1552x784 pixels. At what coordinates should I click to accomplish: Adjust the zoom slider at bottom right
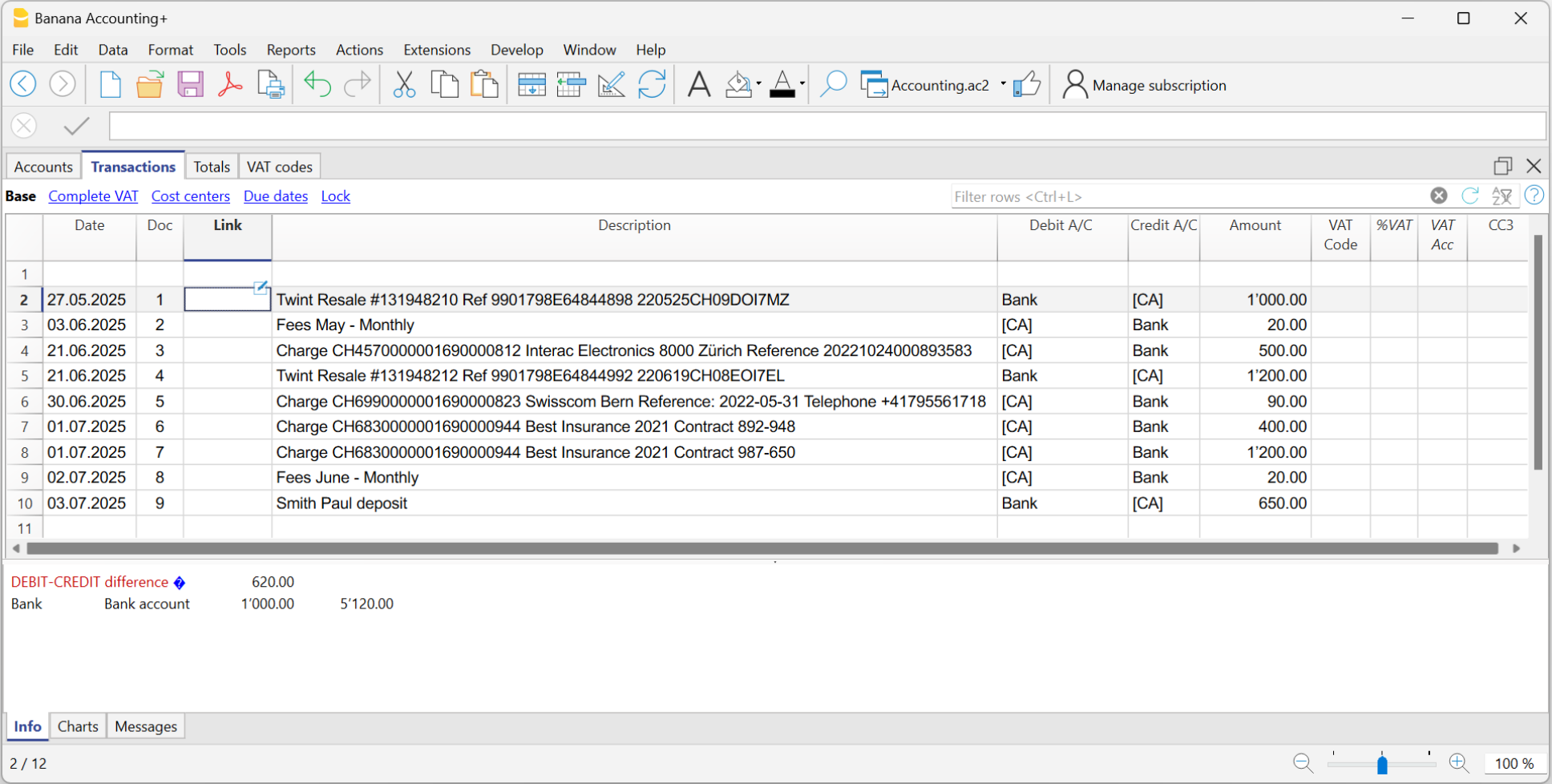point(1382,763)
